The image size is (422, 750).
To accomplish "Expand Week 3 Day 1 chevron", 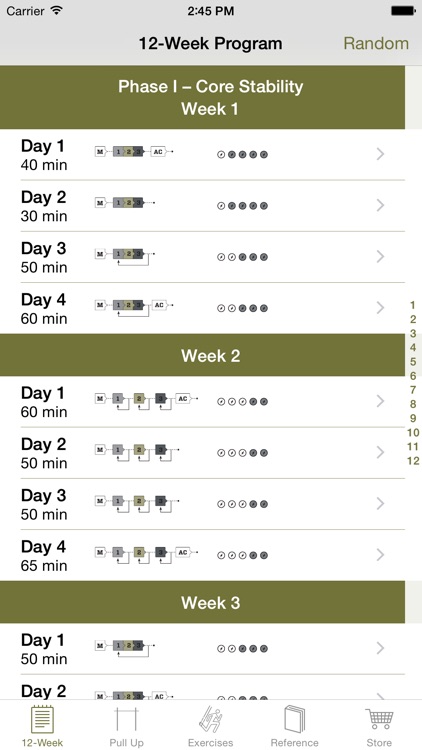I will coord(380,648).
